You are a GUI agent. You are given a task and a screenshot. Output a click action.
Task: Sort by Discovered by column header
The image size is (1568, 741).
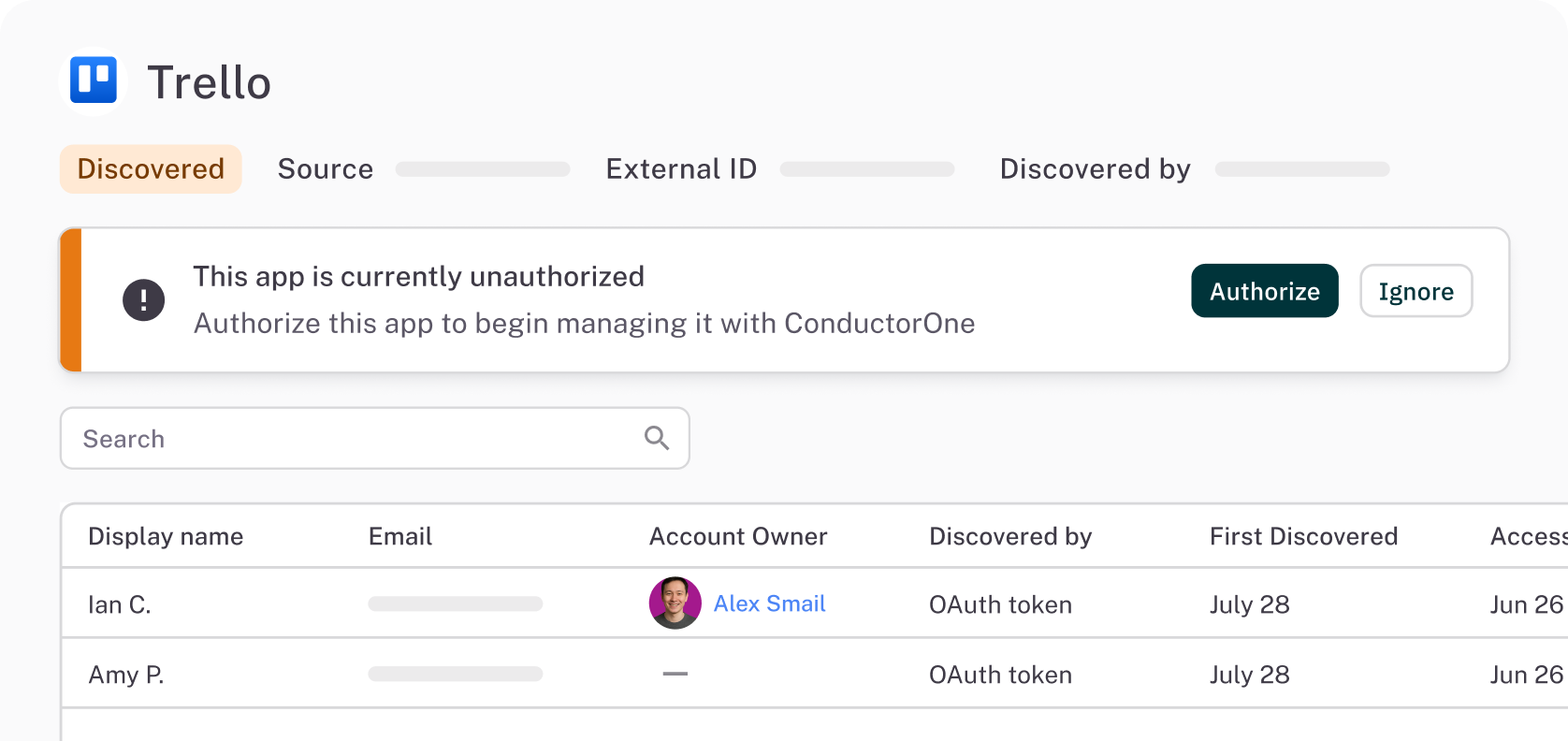pos(1010,536)
